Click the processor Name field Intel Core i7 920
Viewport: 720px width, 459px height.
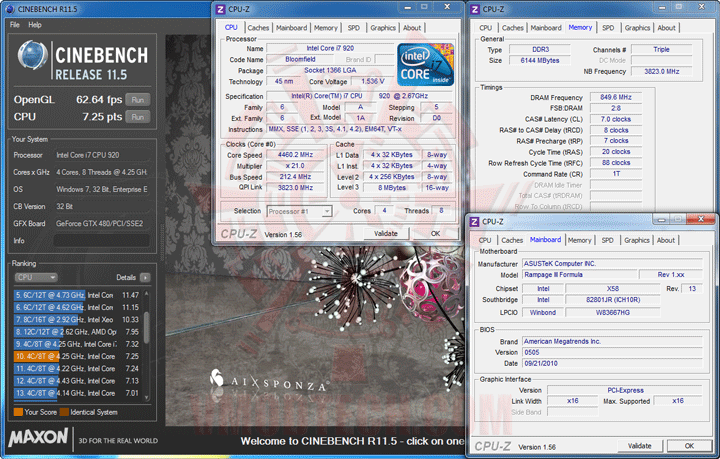330,48
